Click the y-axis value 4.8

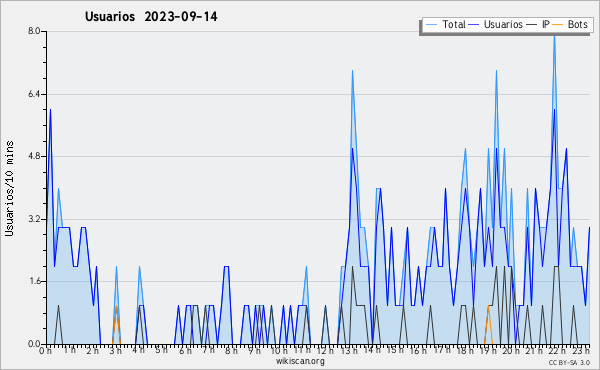(x=34, y=156)
